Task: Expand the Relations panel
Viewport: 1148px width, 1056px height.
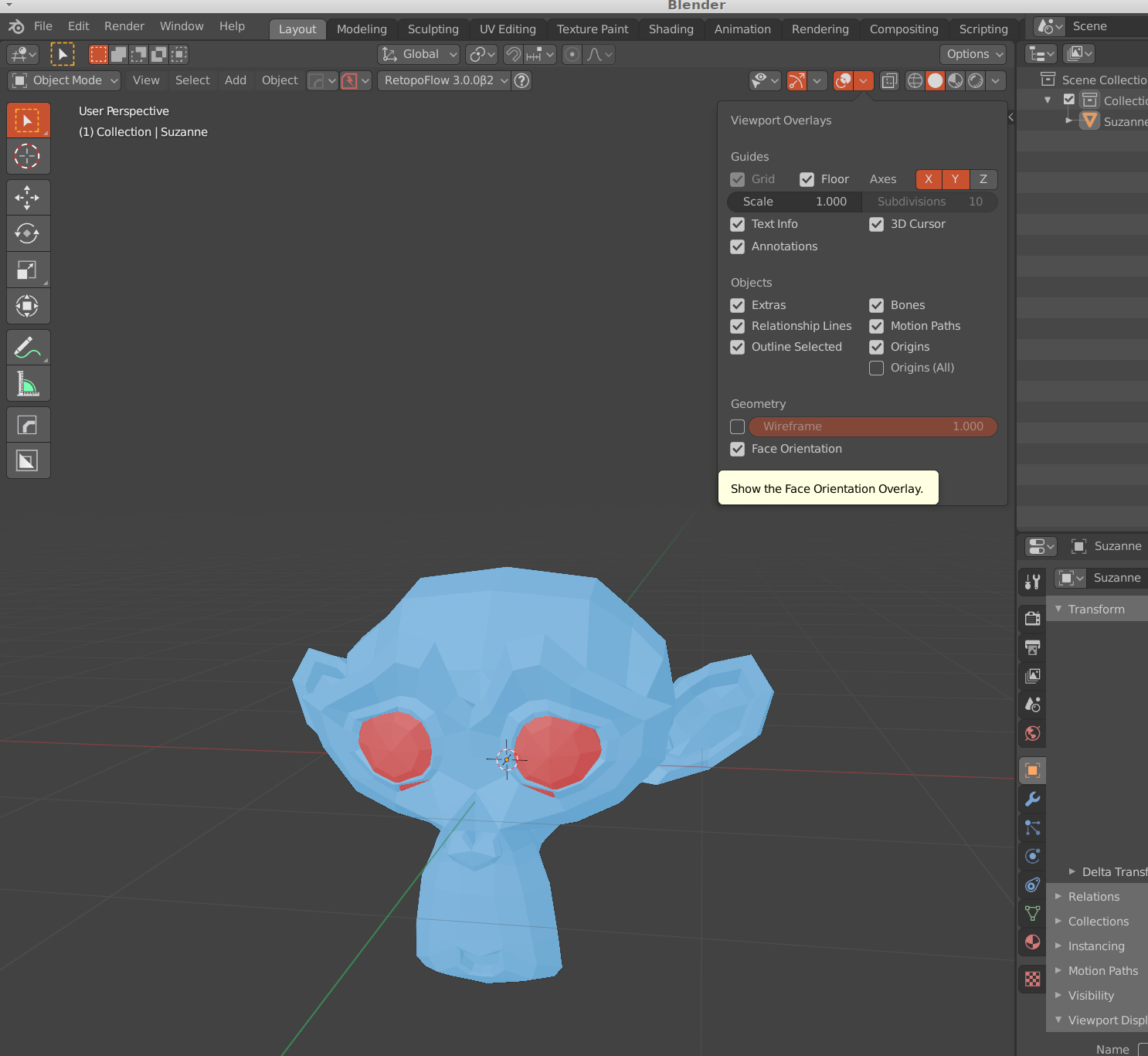Action: tap(1093, 896)
